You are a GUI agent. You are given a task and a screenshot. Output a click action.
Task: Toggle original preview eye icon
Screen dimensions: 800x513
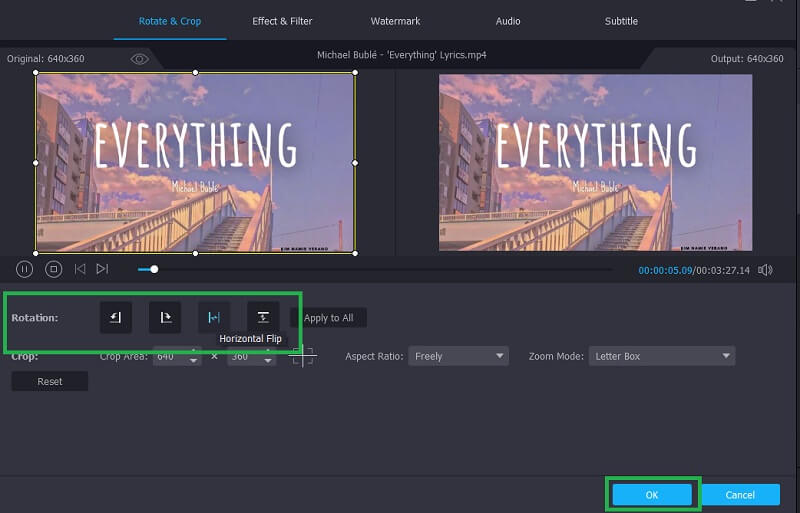point(140,59)
